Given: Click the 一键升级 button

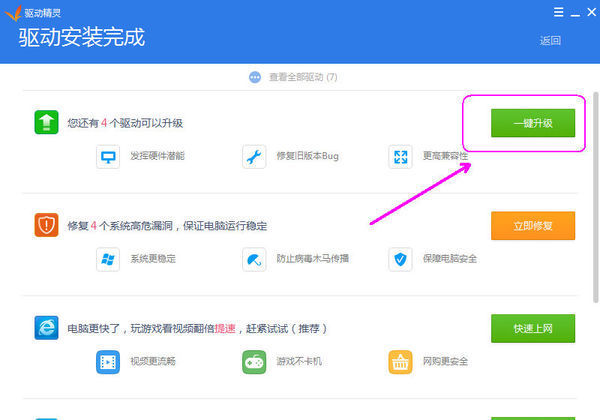Looking at the screenshot, I should (x=533, y=123).
